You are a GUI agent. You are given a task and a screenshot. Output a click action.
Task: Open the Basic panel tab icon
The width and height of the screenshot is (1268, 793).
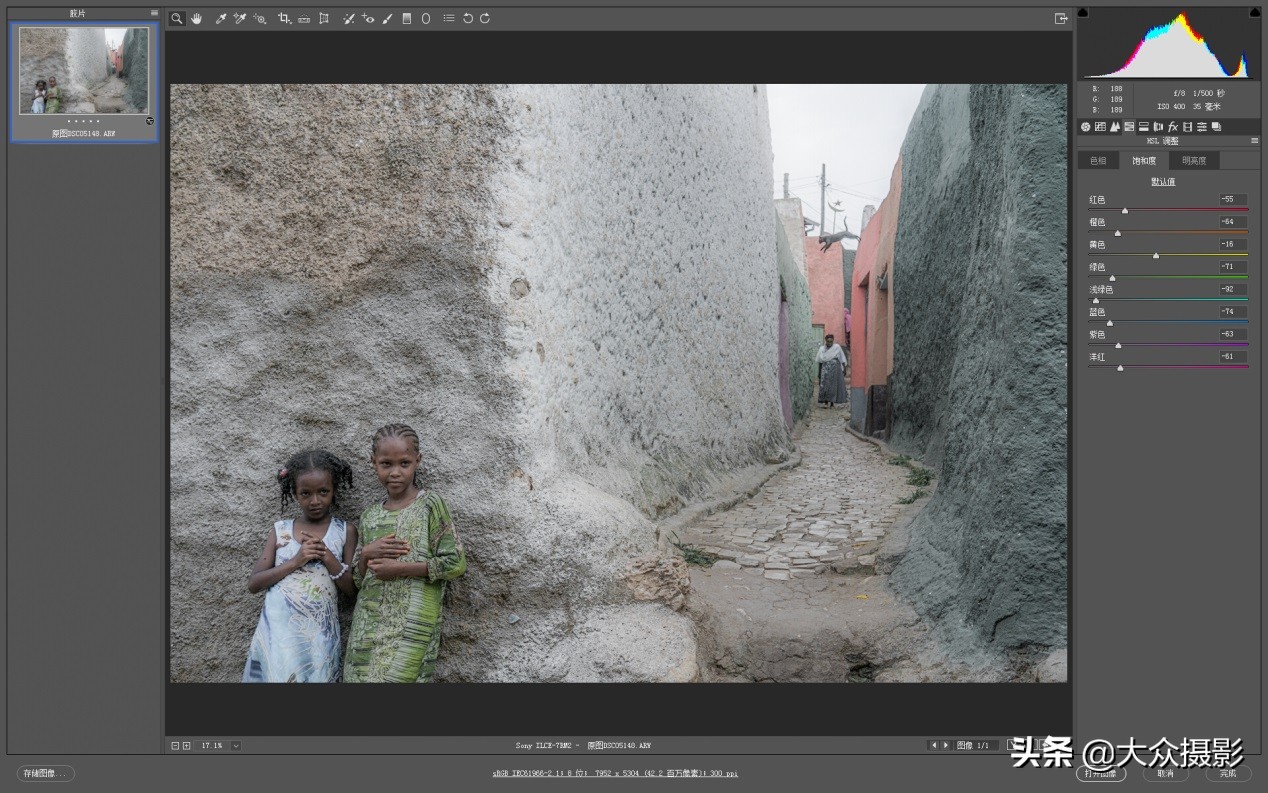(1085, 127)
